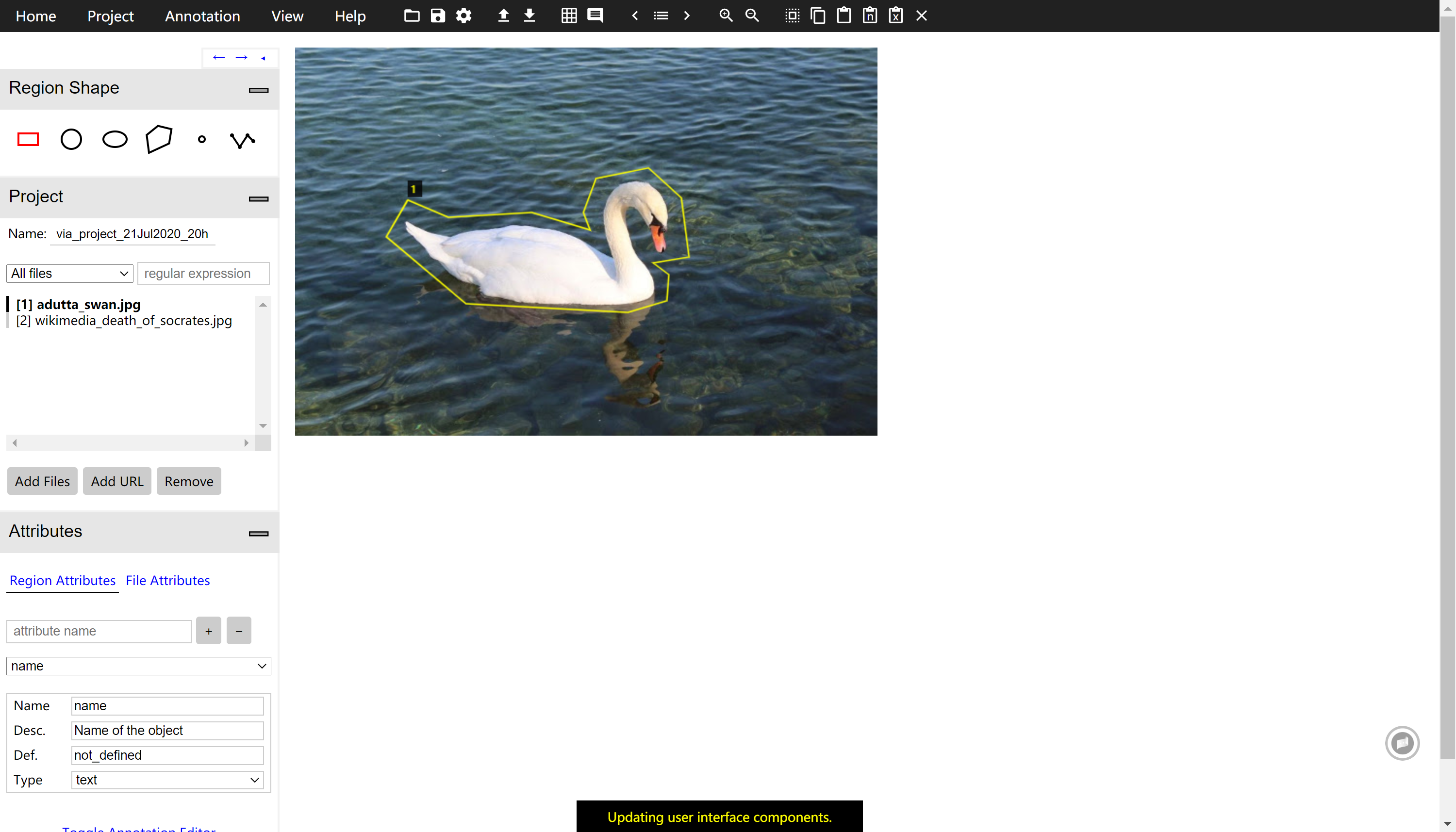Click the left arrow in sidebar header
The image size is (1456, 832).
[219, 57]
